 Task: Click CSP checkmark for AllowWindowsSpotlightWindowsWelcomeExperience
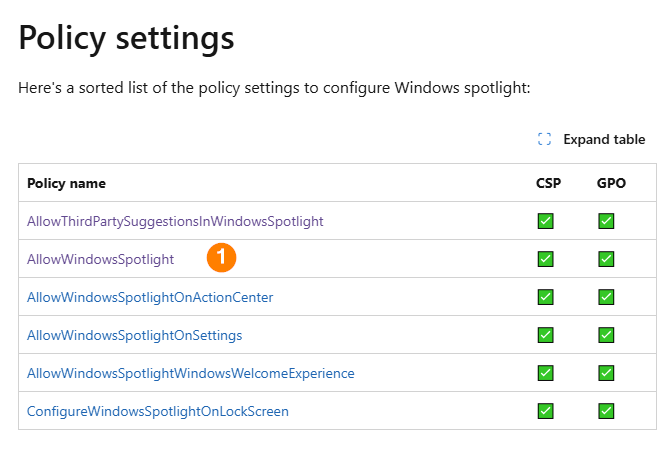pyautogui.click(x=546, y=373)
